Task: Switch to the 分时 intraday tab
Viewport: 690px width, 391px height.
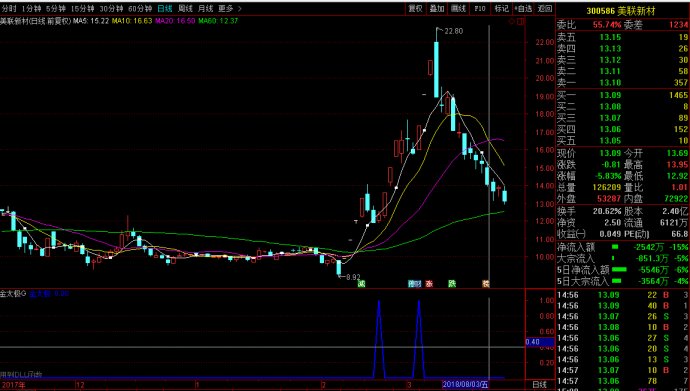Action: [x=8, y=8]
